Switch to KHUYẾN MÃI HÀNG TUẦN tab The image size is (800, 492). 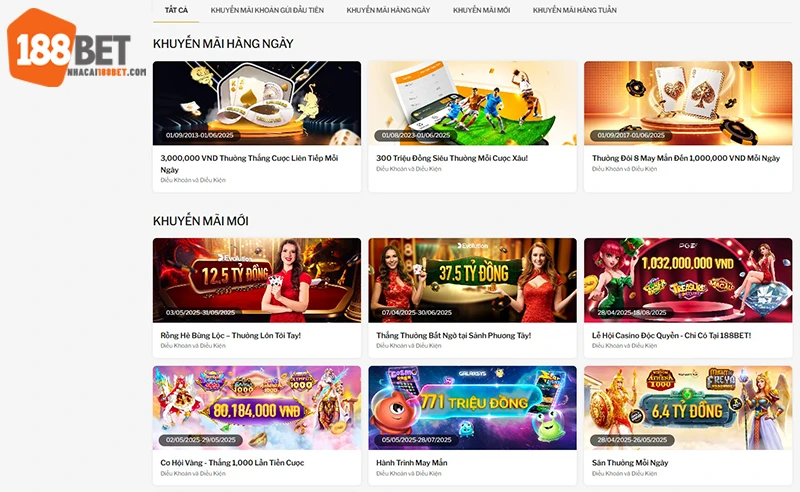point(574,10)
